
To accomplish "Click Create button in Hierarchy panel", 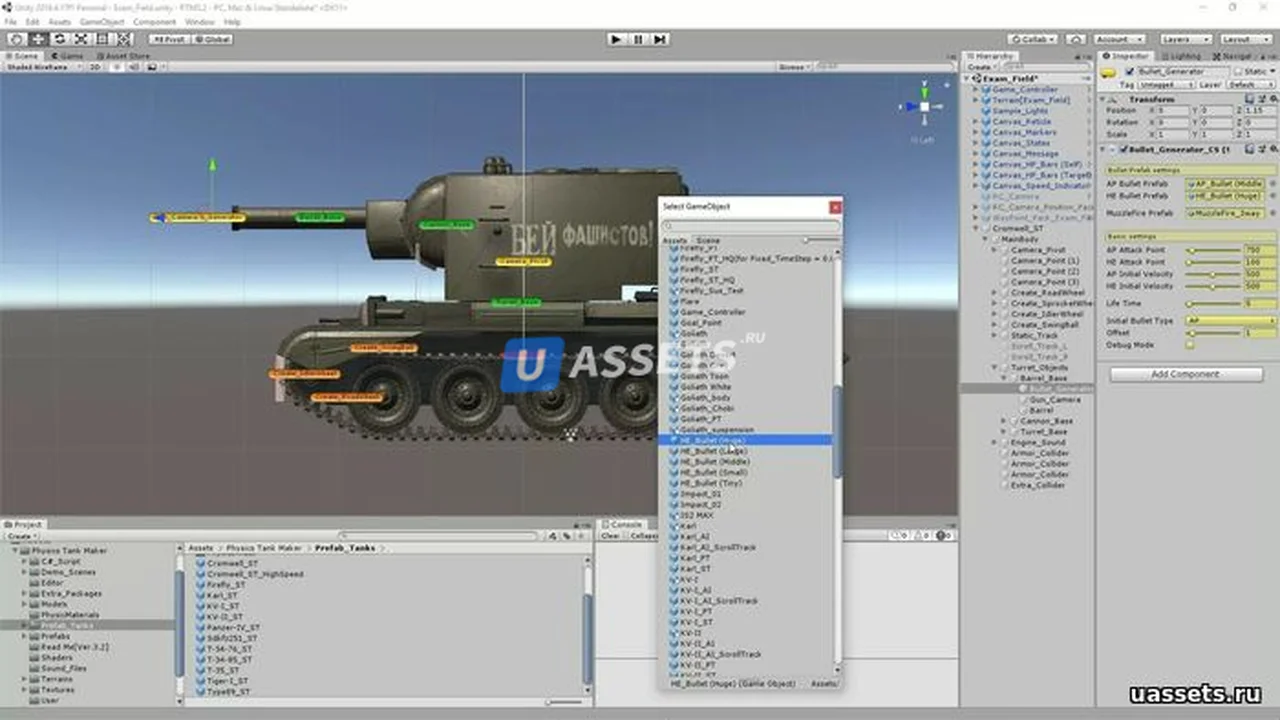I will pyautogui.click(x=980, y=67).
